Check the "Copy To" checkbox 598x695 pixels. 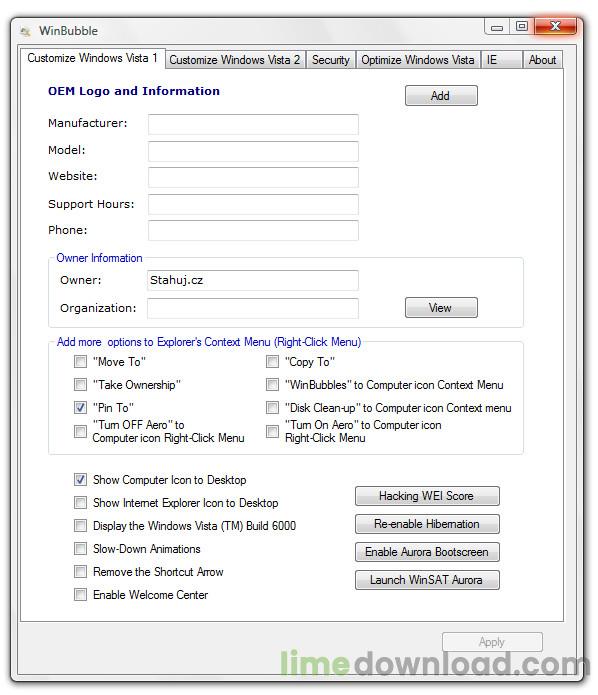point(272,362)
